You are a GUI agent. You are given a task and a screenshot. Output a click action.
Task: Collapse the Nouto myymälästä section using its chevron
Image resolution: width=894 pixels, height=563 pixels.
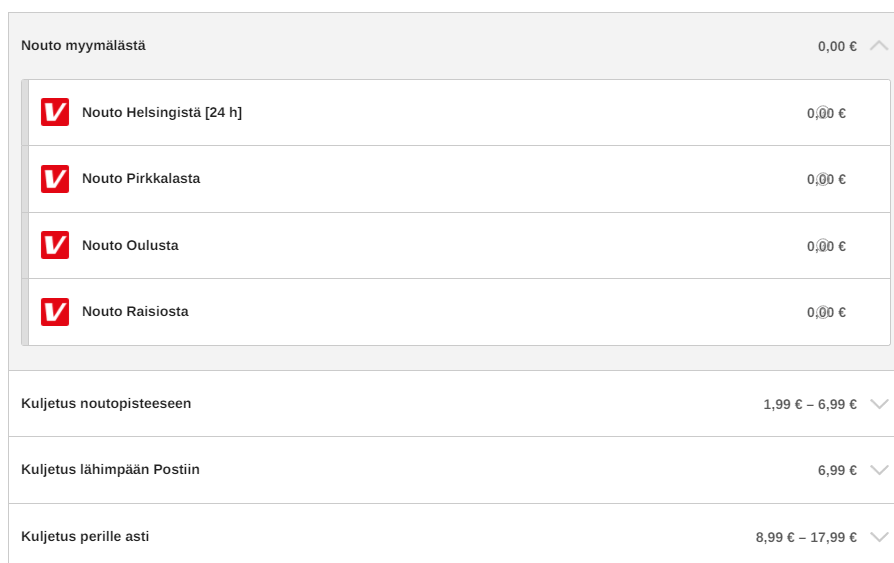point(879,46)
